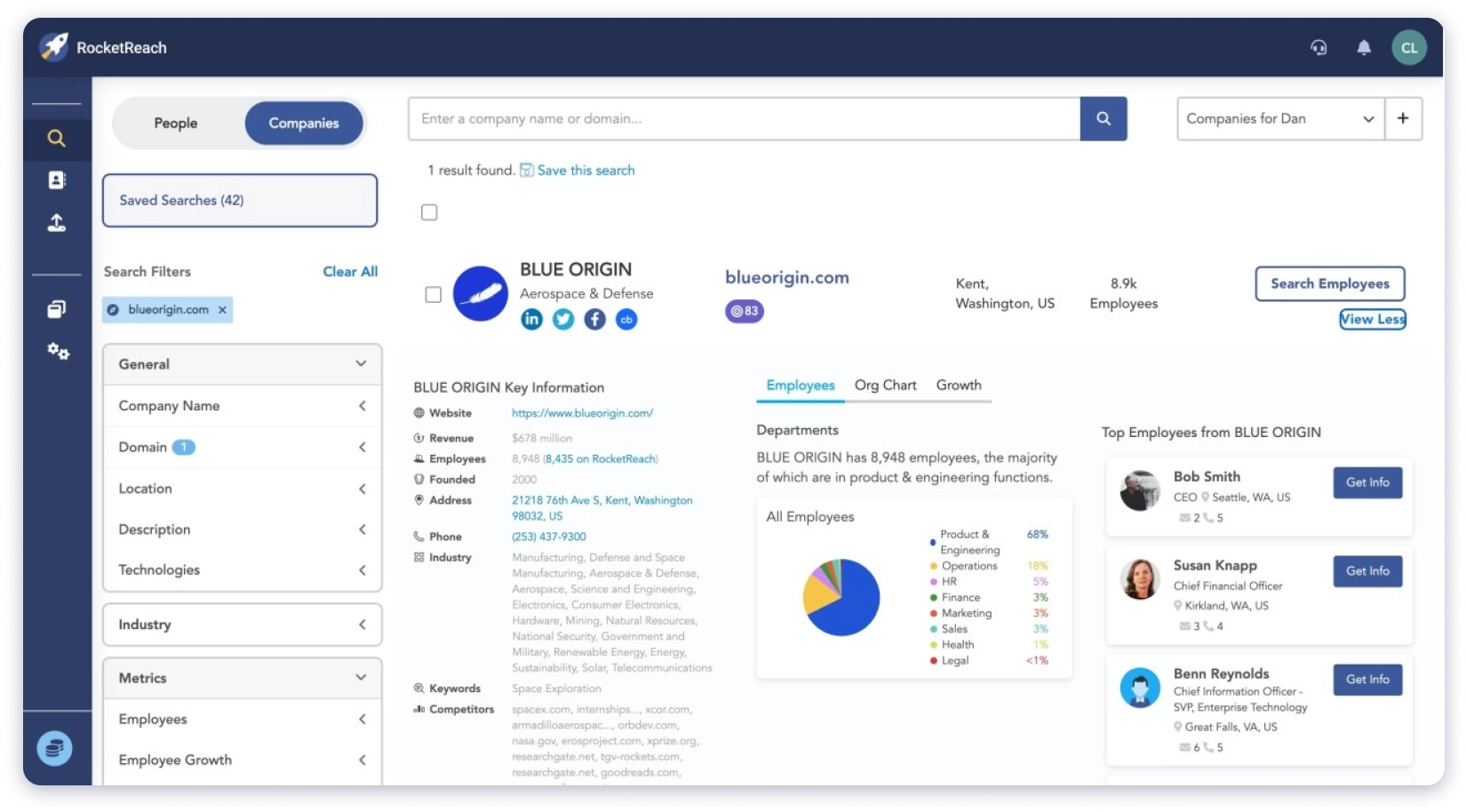Click the credits coin icon in sidebar
The height and width of the screenshot is (812, 1466).
pyautogui.click(x=54, y=748)
